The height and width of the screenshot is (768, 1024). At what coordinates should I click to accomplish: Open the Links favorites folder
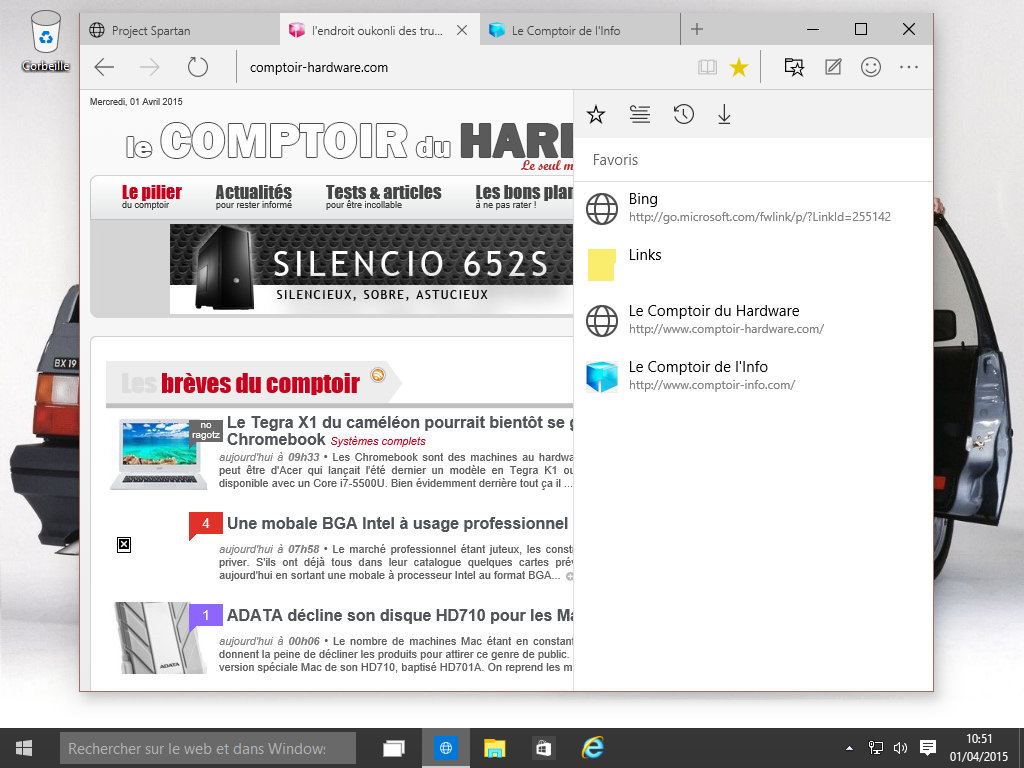(645, 256)
